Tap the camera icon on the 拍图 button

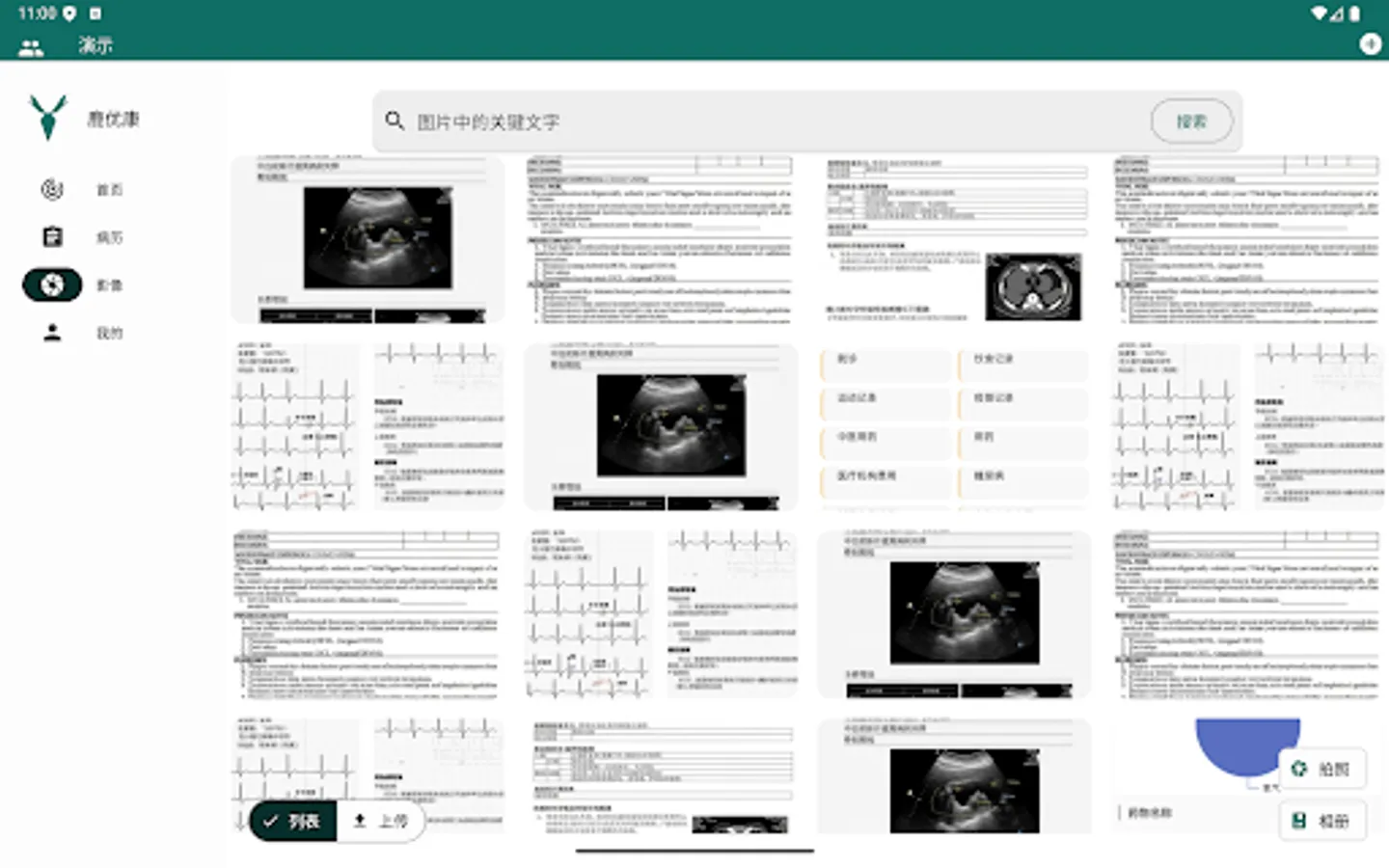click(x=1297, y=767)
